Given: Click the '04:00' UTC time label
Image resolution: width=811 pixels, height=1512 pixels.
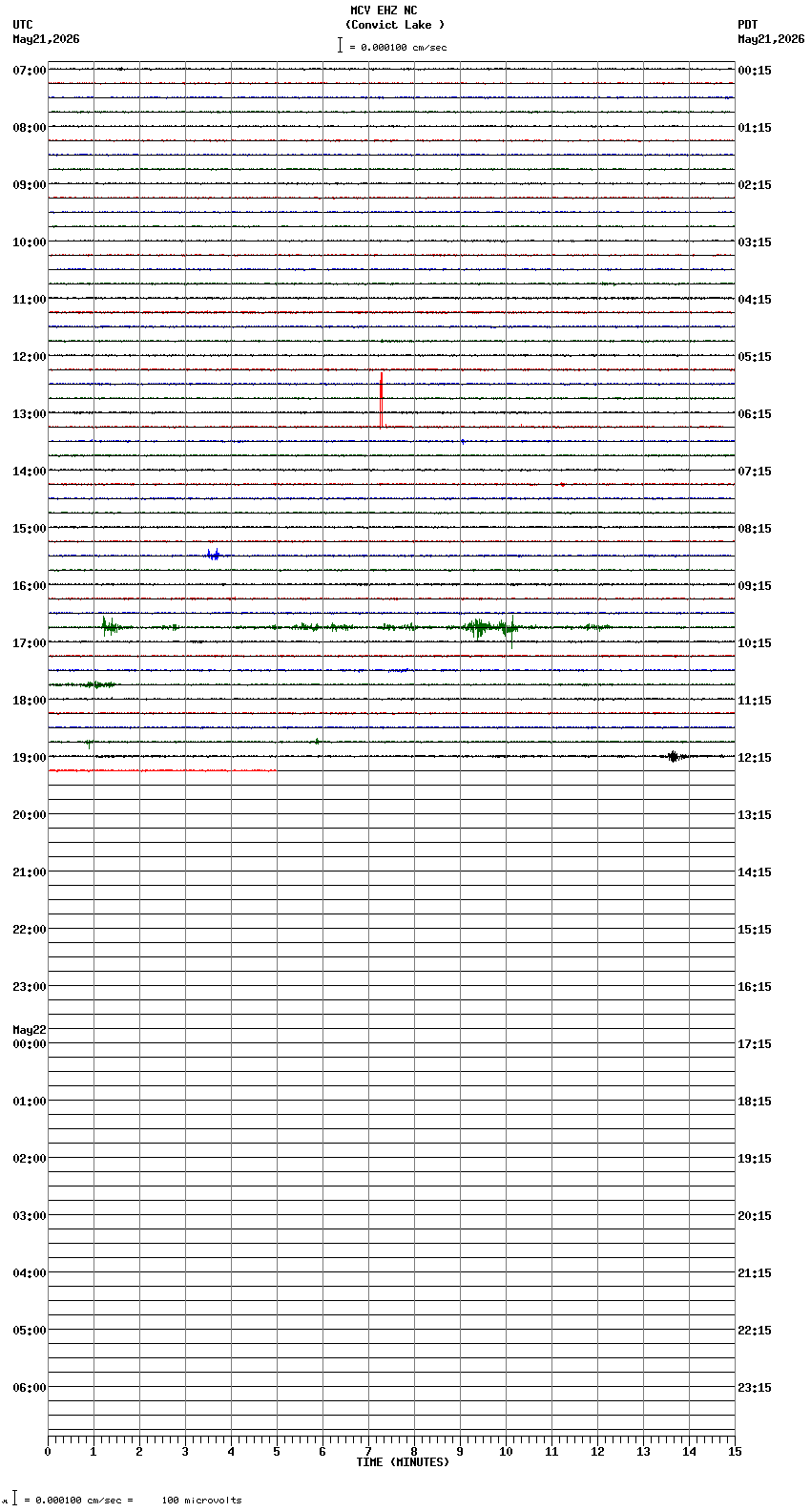Looking at the screenshot, I should [30, 1273].
